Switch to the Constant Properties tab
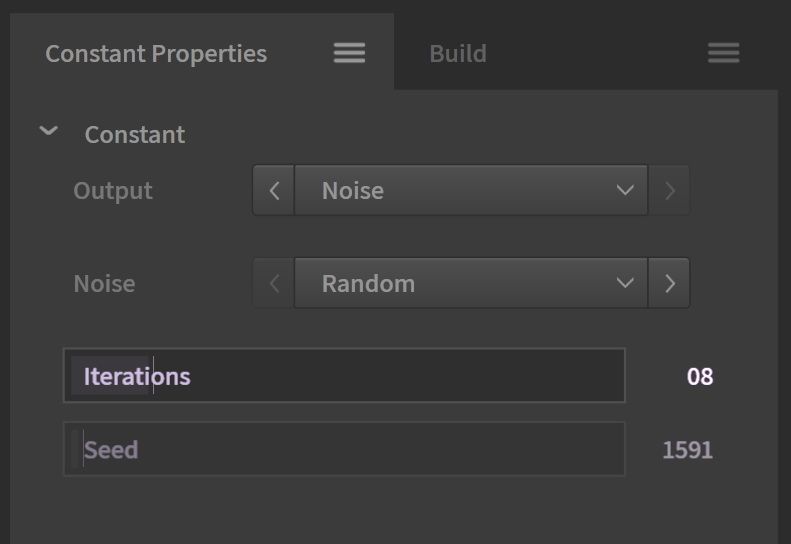791x544 pixels. [x=156, y=53]
